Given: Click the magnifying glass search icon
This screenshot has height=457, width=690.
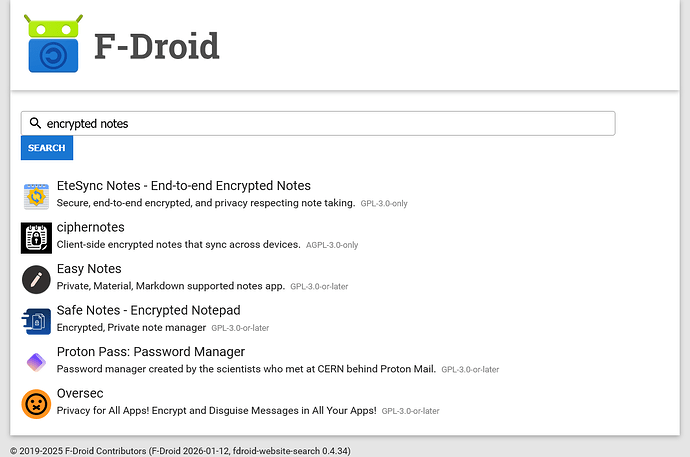Looking at the screenshot, I should pyautogui.click(x=35, y=123).
